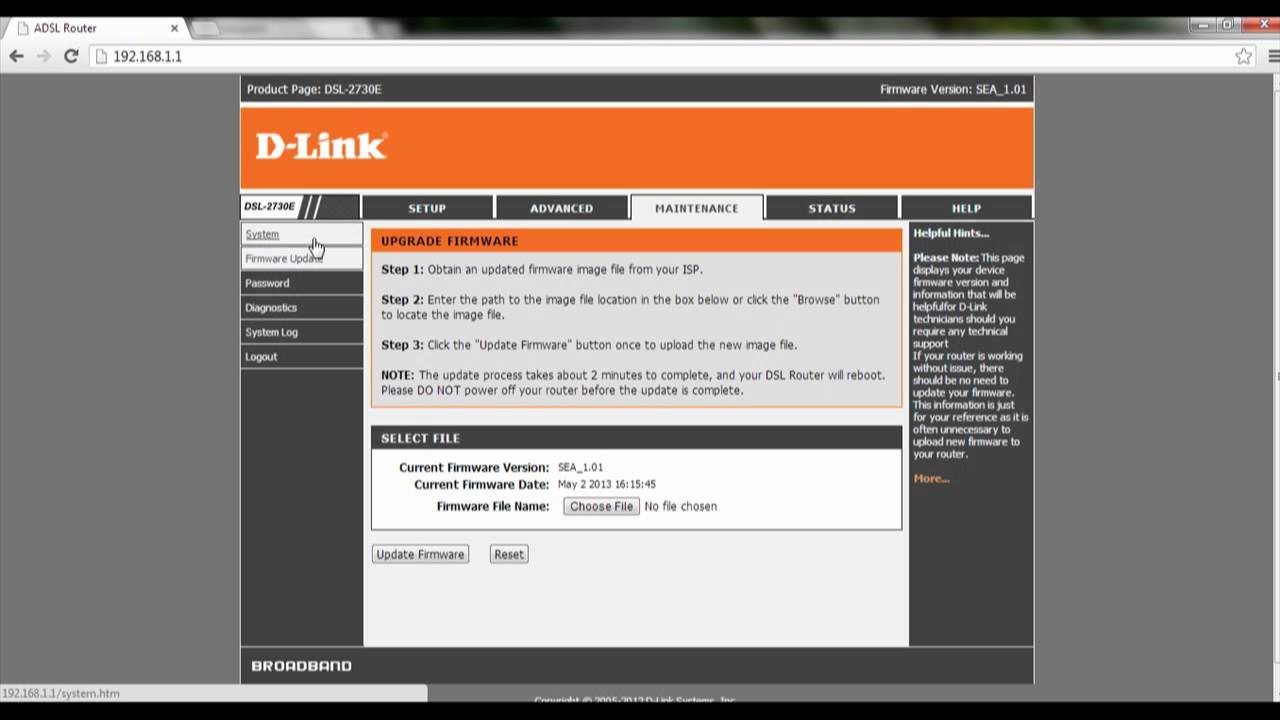Minimize the browser window
Viewport: 1280px width, 720px height.
click(1201, 25)
